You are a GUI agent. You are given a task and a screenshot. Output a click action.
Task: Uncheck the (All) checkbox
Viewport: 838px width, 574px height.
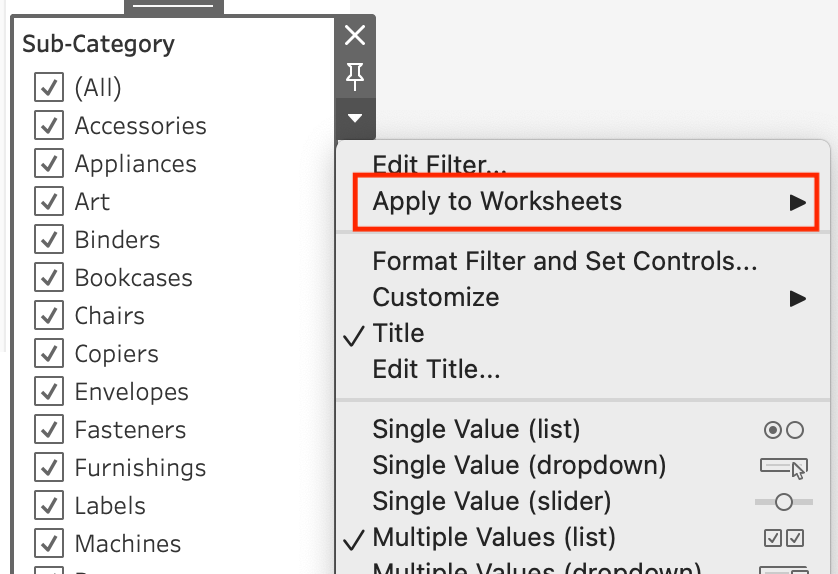point(49,88)
